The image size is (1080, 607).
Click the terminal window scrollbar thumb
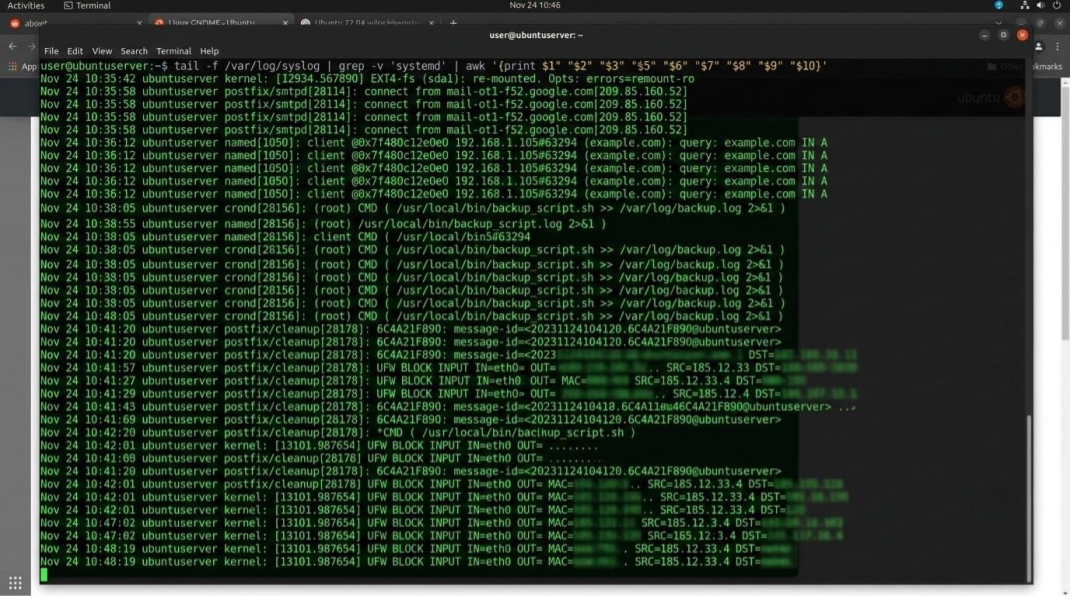pyautogui.click(x=1030, y=498)
